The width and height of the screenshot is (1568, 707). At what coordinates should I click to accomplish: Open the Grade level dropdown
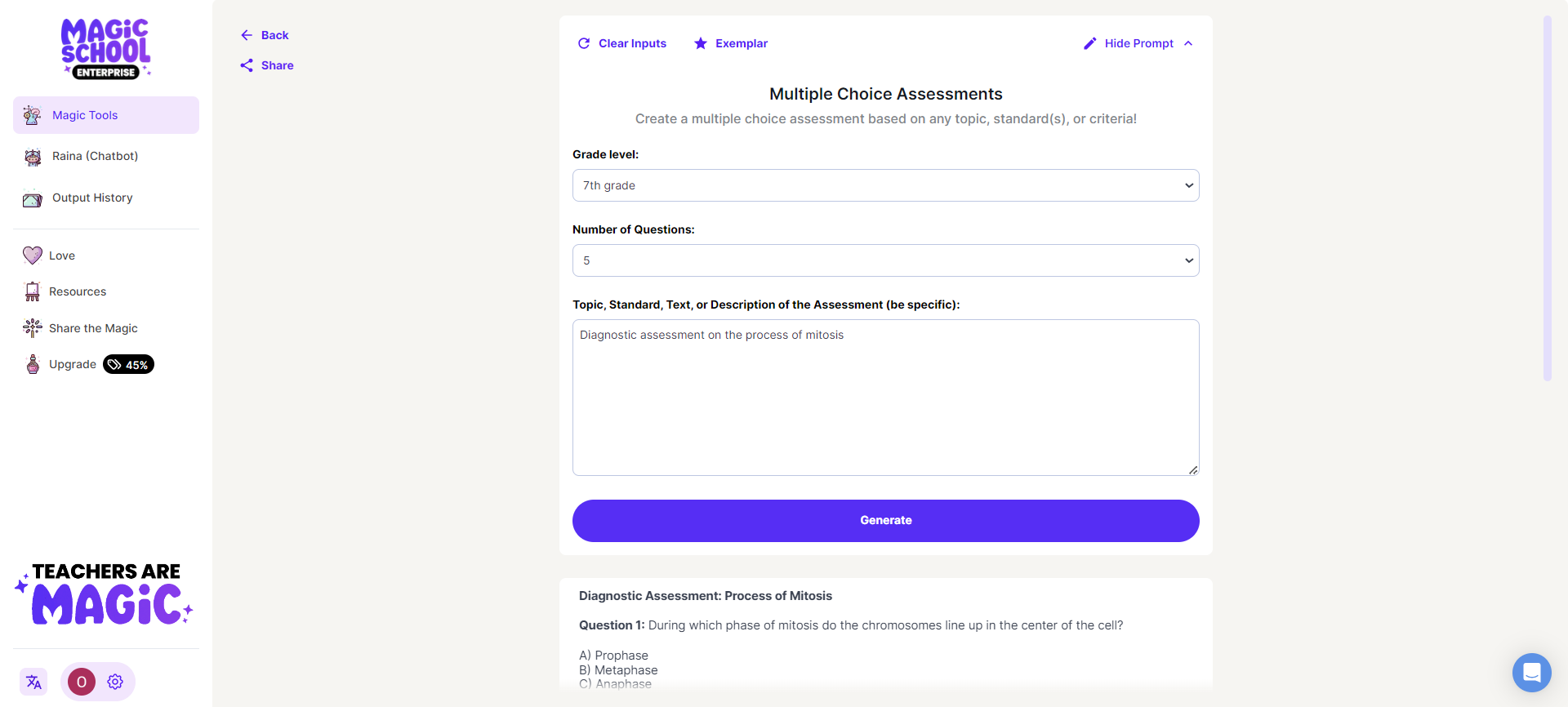tap(886, 185)
